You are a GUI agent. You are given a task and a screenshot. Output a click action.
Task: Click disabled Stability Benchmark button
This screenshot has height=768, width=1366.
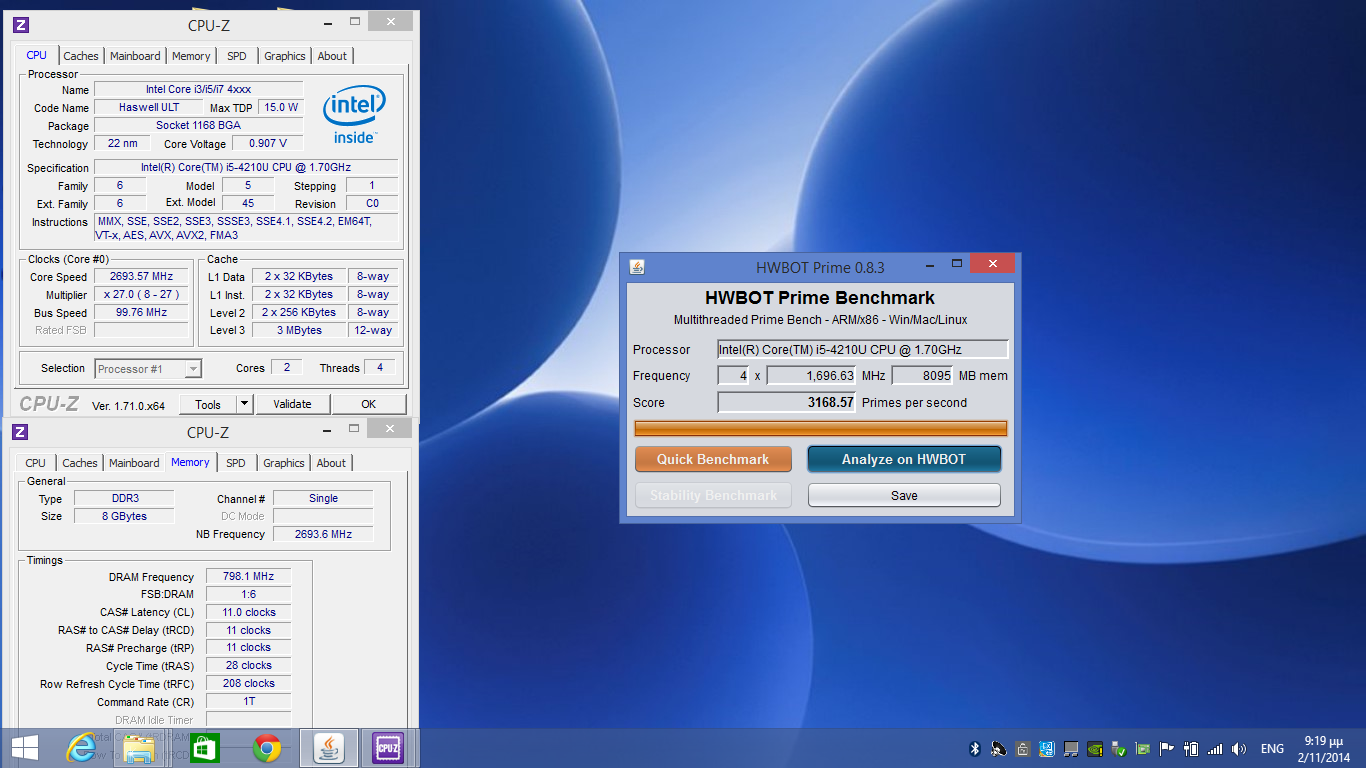pyautogui.click(x=713, y=495)
